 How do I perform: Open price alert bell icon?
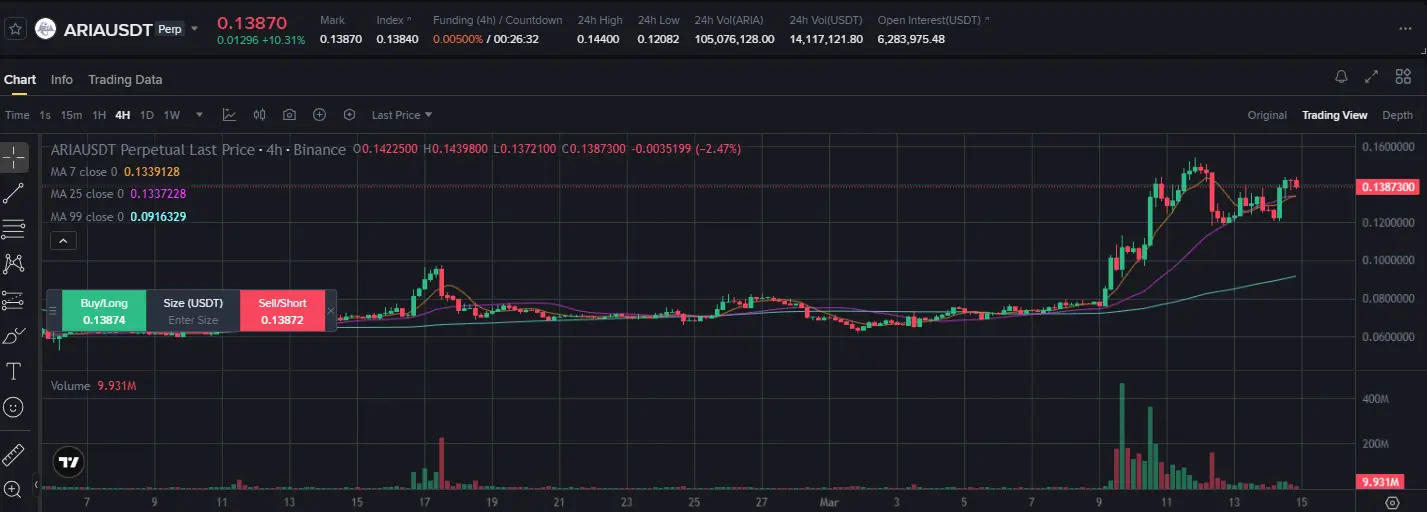(x=1341, y=77)
